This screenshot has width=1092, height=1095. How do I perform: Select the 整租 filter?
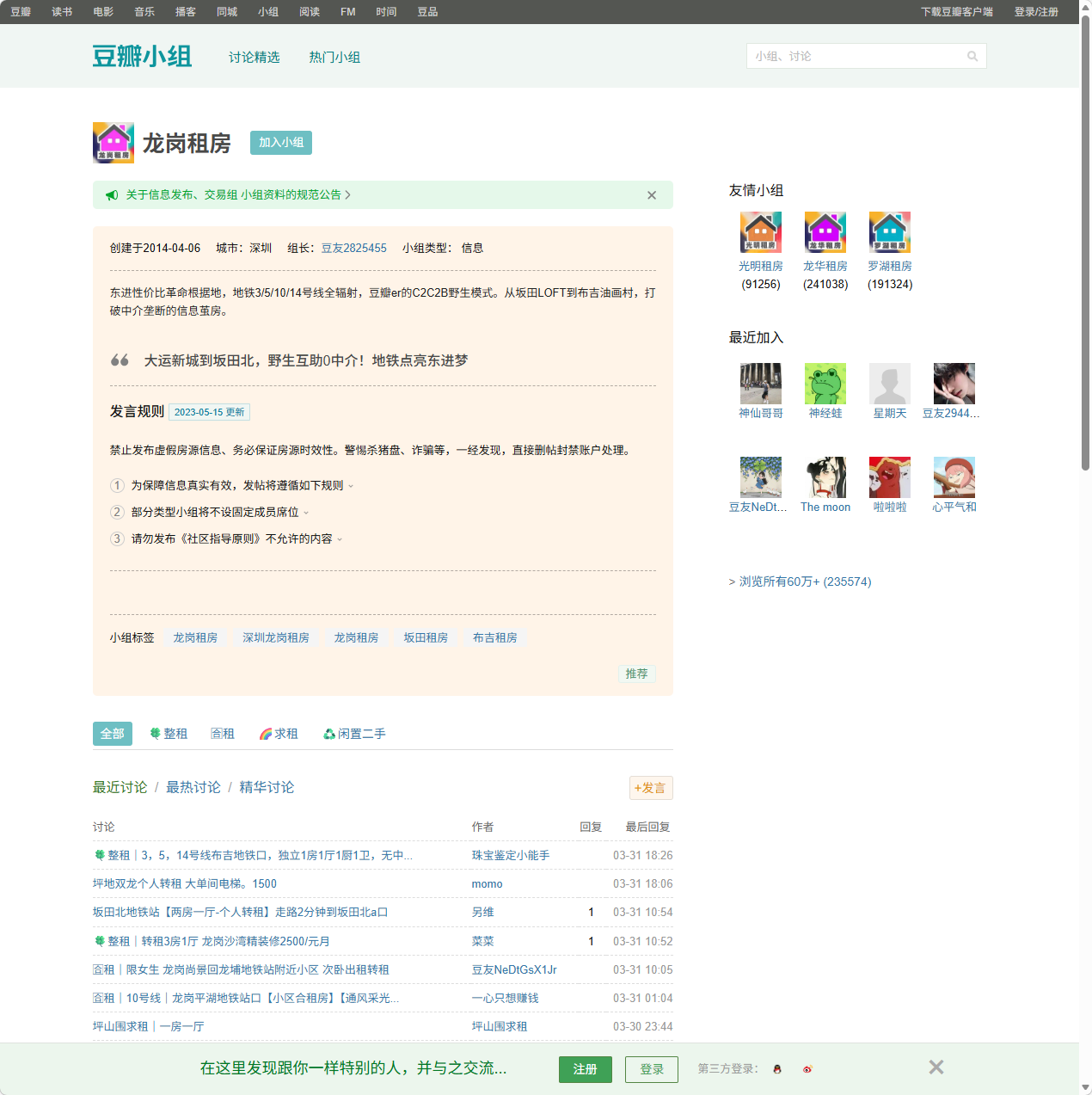pyautogui.click(x=169, y=733)
